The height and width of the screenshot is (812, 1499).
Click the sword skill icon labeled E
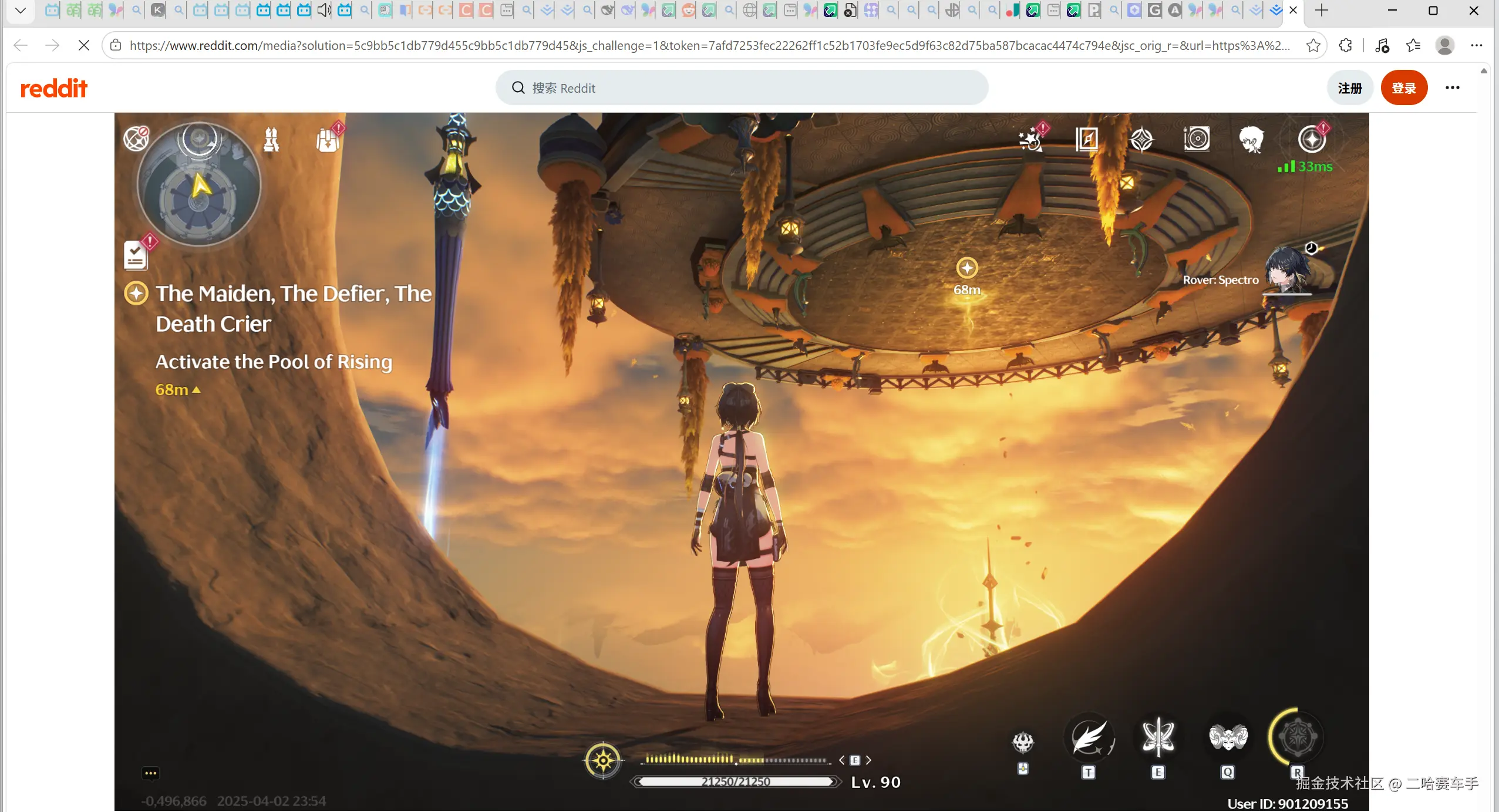click(x=1157, y=738)
